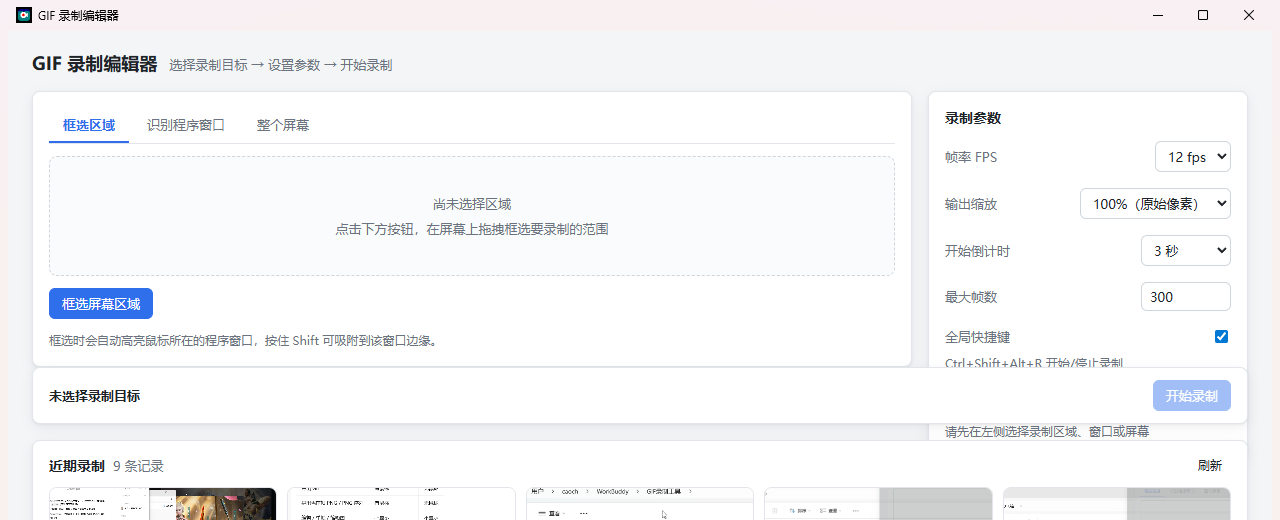Toggle the 全局快捷键 checkbox
Screen dimensions: 1280x520
1221,337
